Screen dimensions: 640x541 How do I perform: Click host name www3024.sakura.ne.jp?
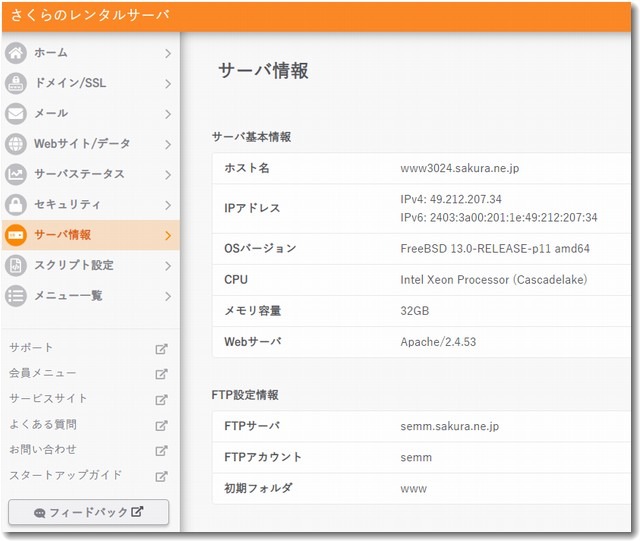(x=460, y=168)
